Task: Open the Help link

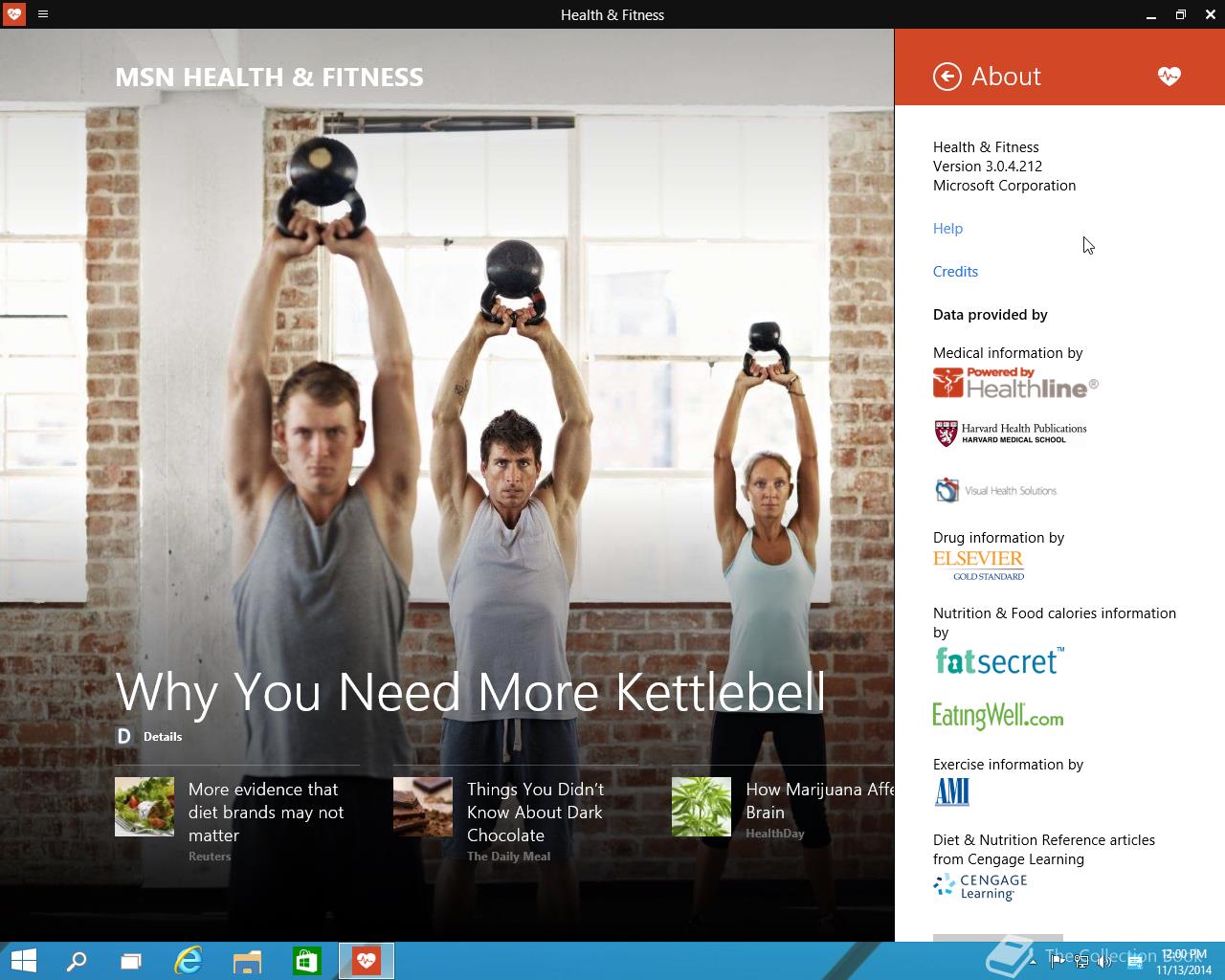Action: [947, 228]
